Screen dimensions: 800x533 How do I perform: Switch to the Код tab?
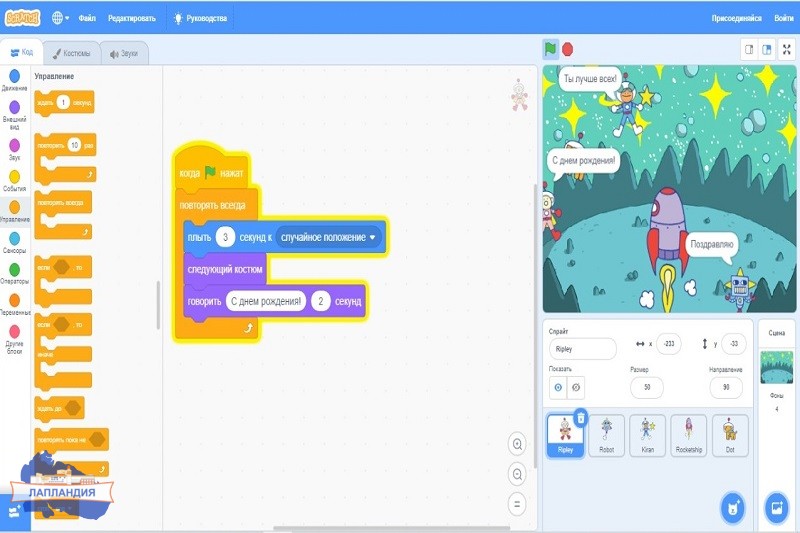(x=22, y=52)
